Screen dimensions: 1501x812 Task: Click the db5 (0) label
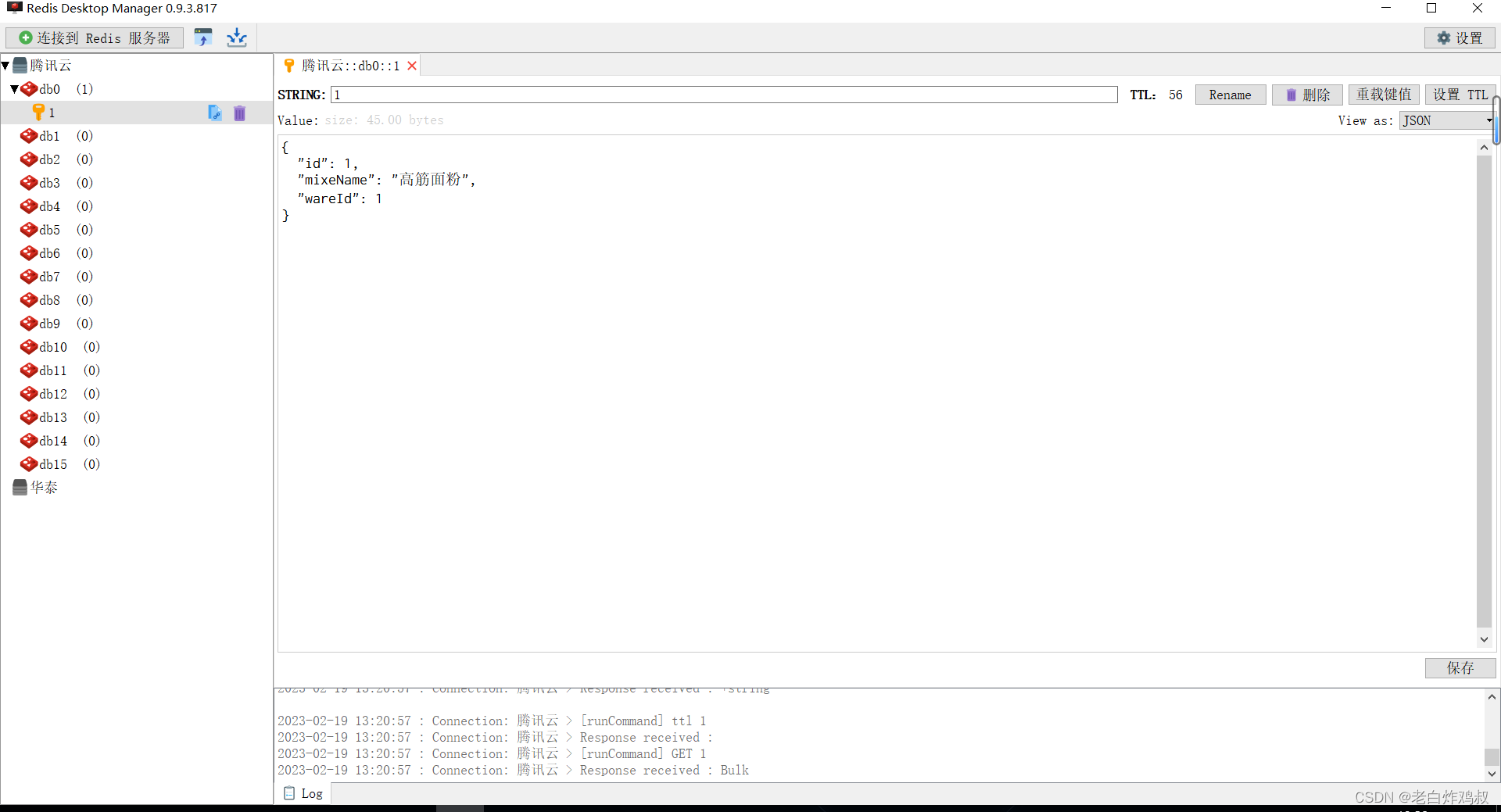coord(66,230)
